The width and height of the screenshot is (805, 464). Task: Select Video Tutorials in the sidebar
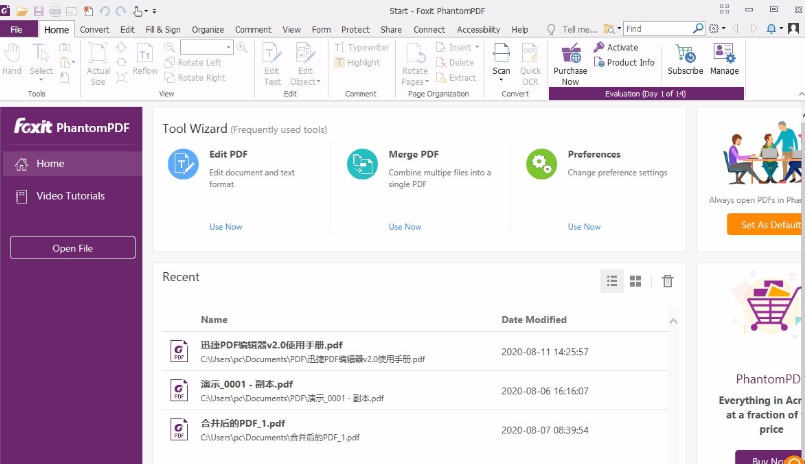(70, 196)
